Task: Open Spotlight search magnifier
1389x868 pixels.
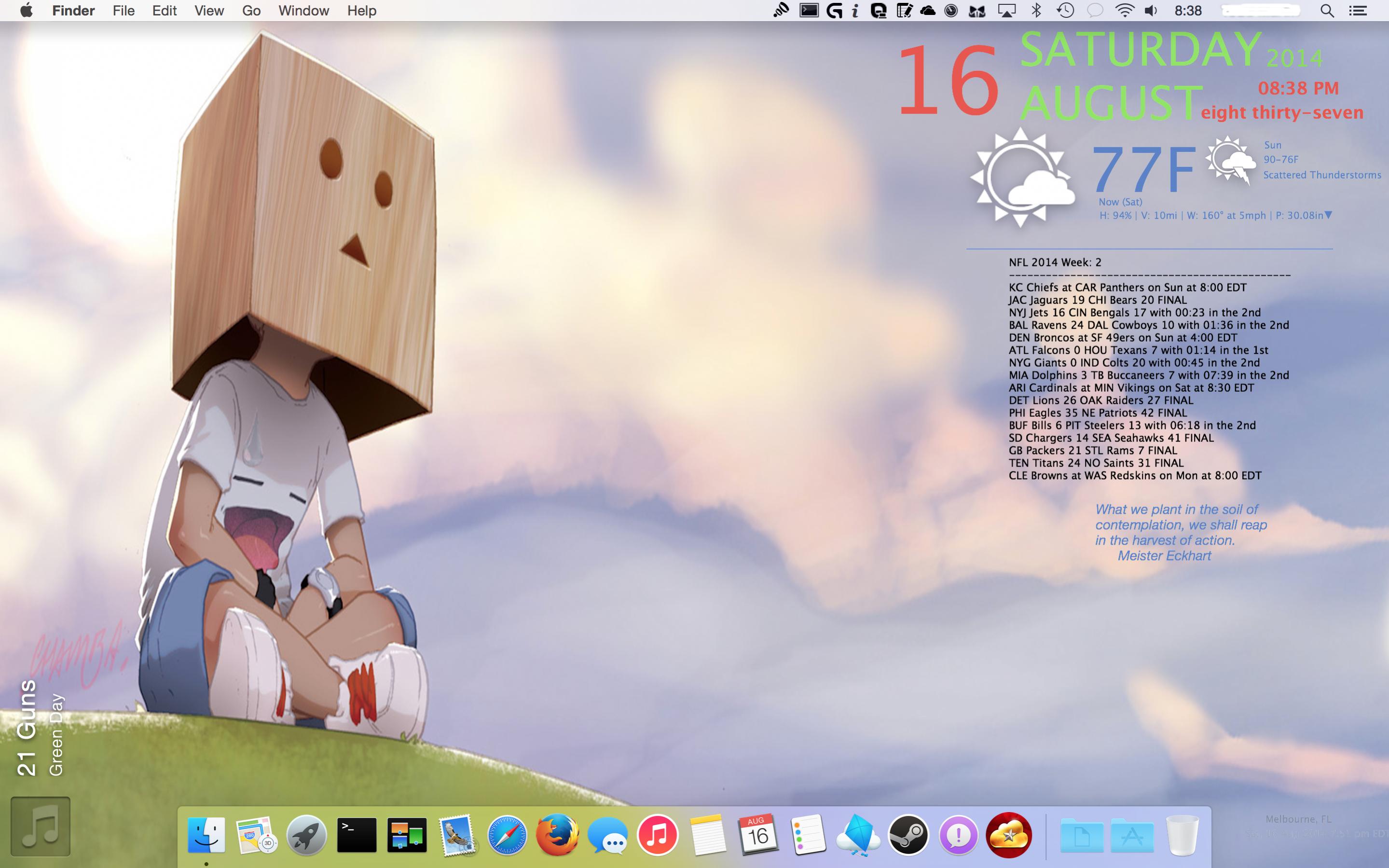Action: click(x=1327, y=10)
